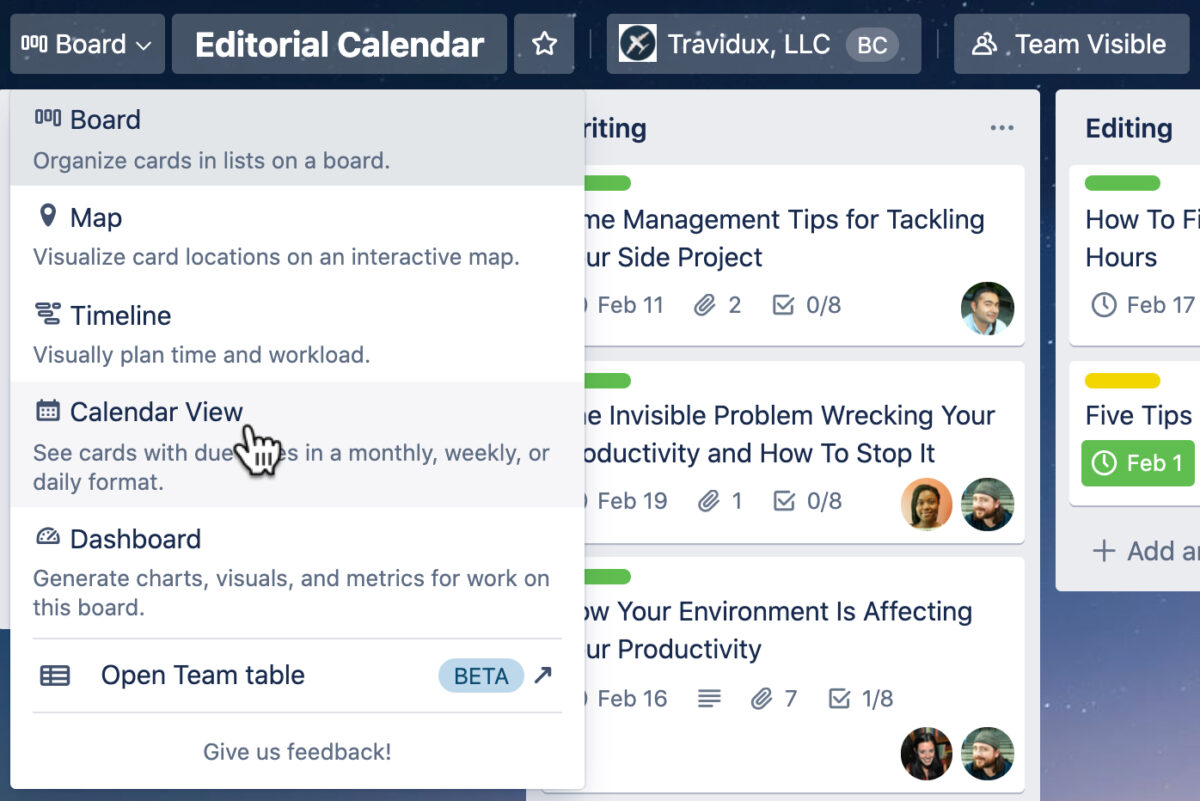1200x801 pixels.
Task: Click the Team table grid icon
Action: (x=55, y=675)
